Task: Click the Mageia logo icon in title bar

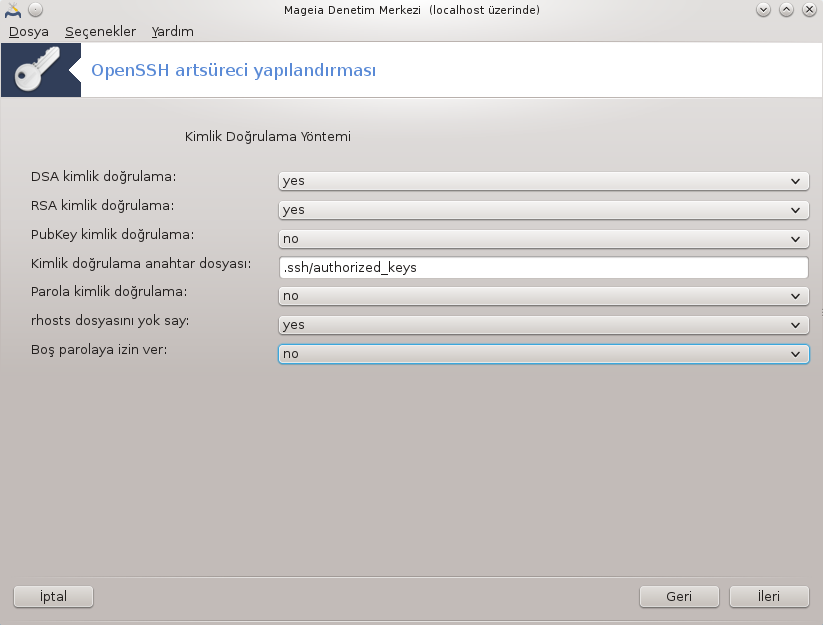Action: (13, 9)
